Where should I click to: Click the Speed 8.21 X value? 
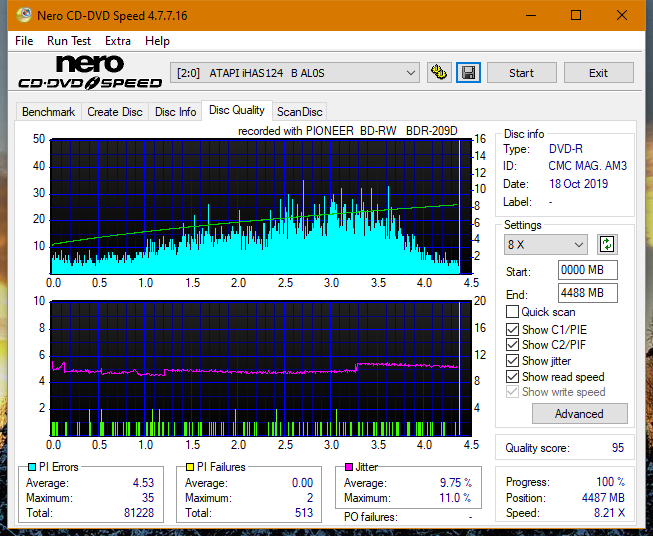pos(609,512)
